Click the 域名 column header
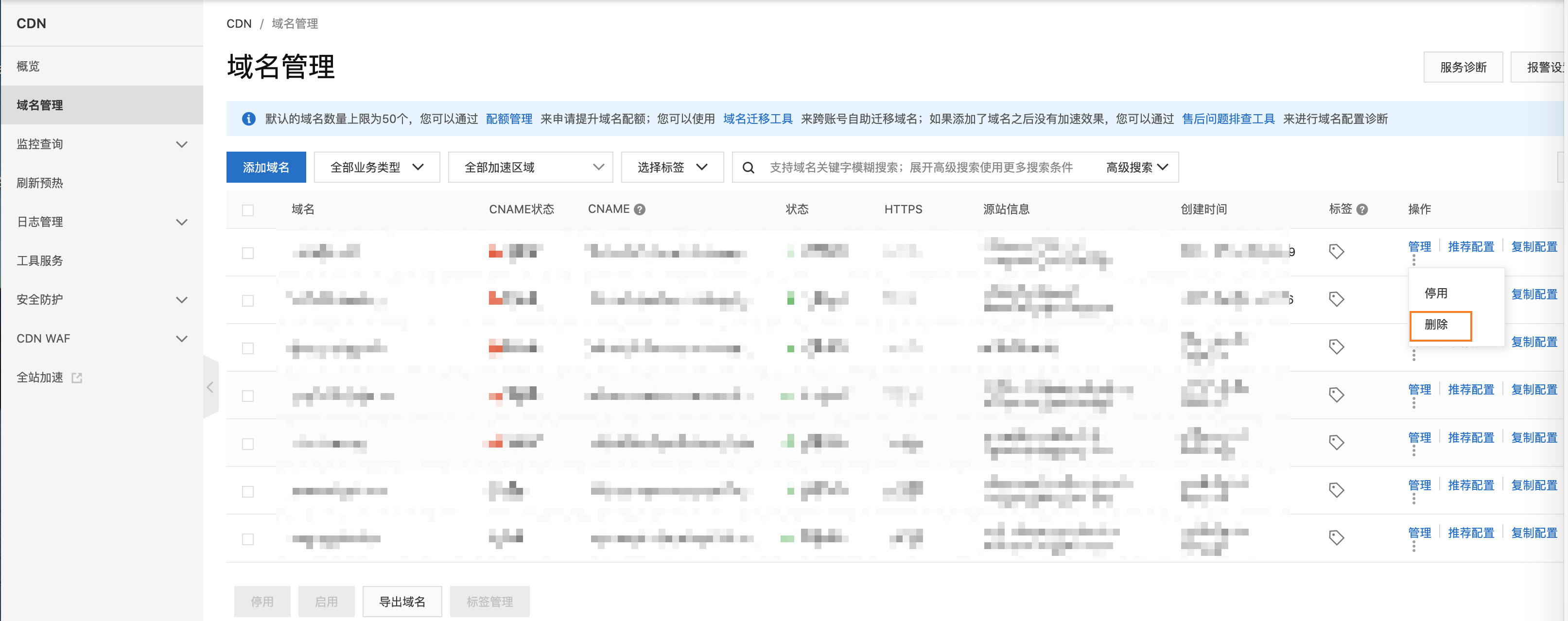 [x=303, y=209]
